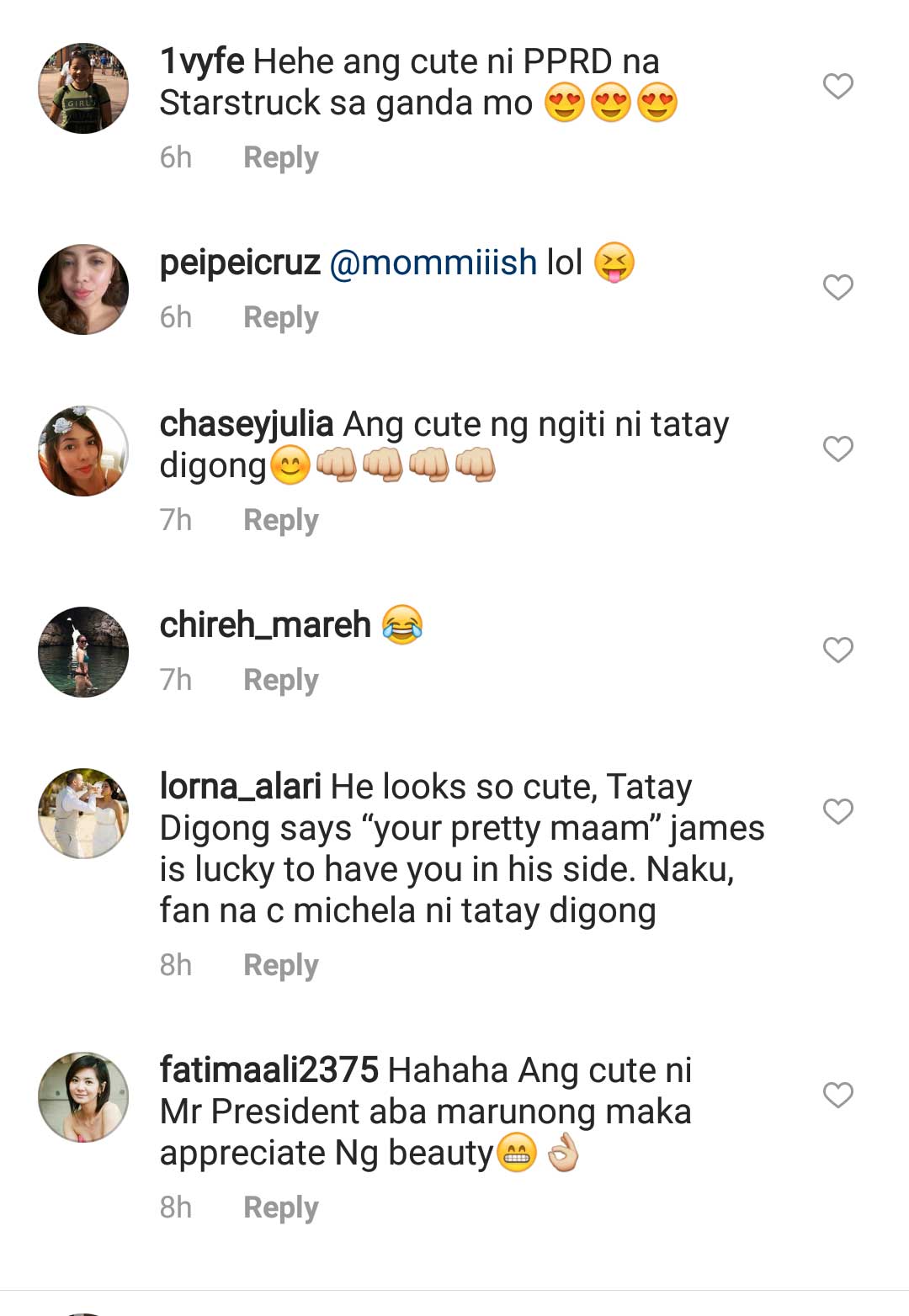Reply to peipeicruz's comment
Viewport: 909px width, 1316px height.
[x=280, y=317]
